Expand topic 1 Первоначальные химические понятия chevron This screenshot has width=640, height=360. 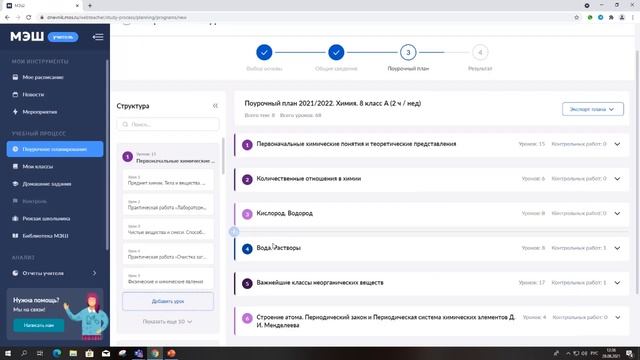(617, 144)
